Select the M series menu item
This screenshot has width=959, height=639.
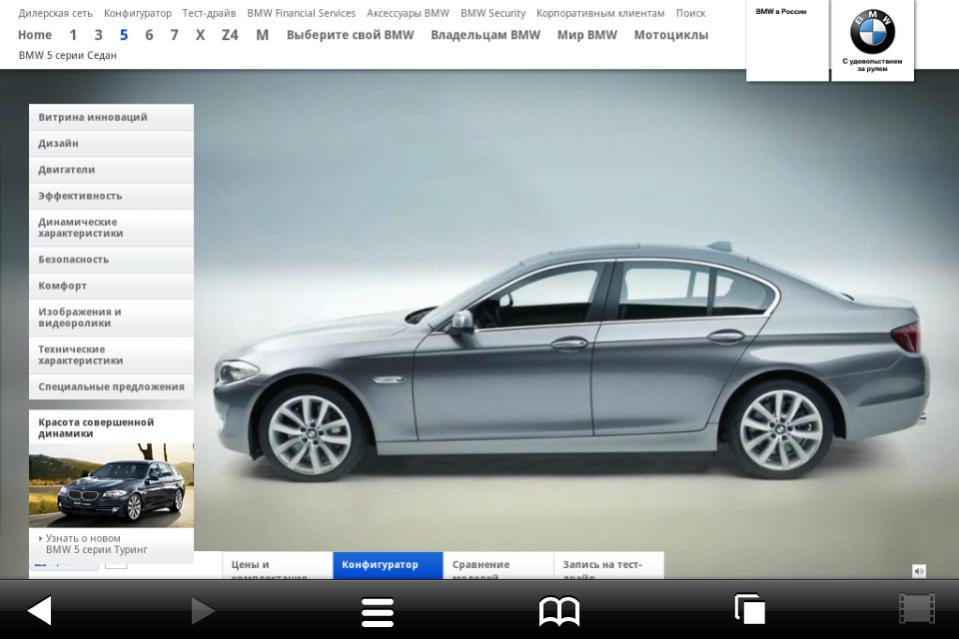click(262, 35)
